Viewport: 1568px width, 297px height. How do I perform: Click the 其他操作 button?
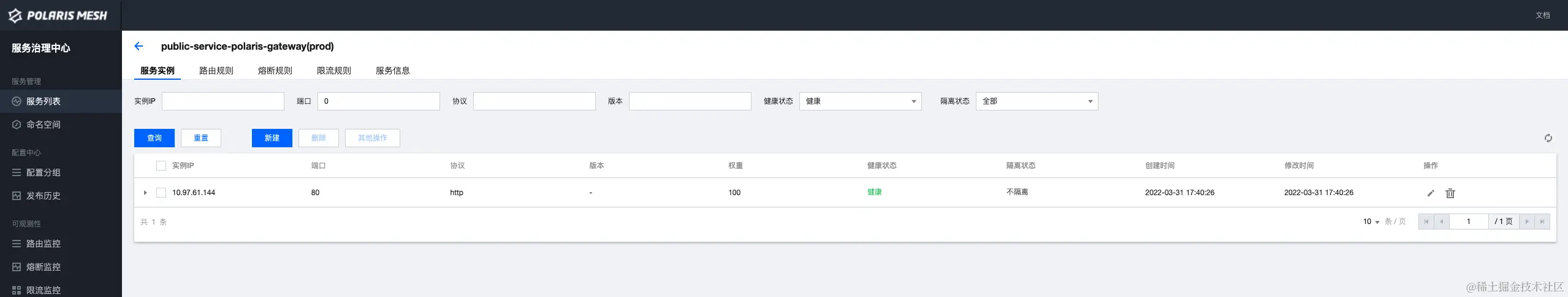[373, 138]
